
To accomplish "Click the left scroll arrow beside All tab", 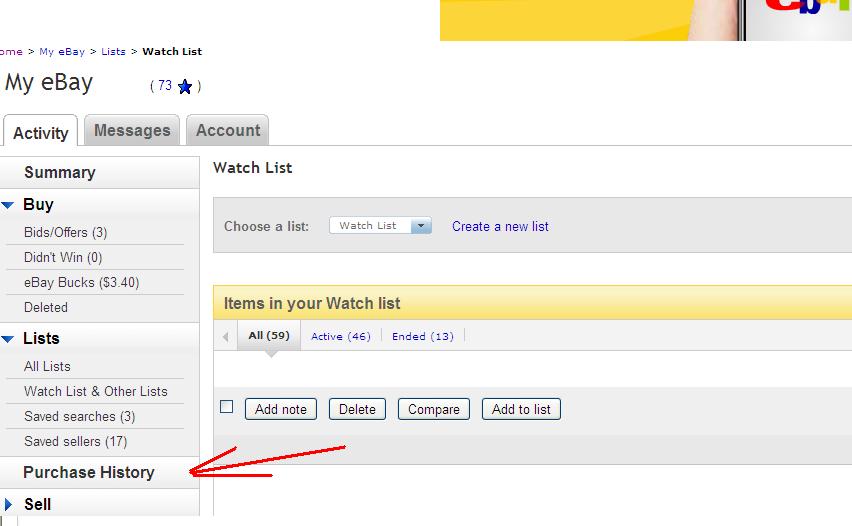I will click(225, 337).
